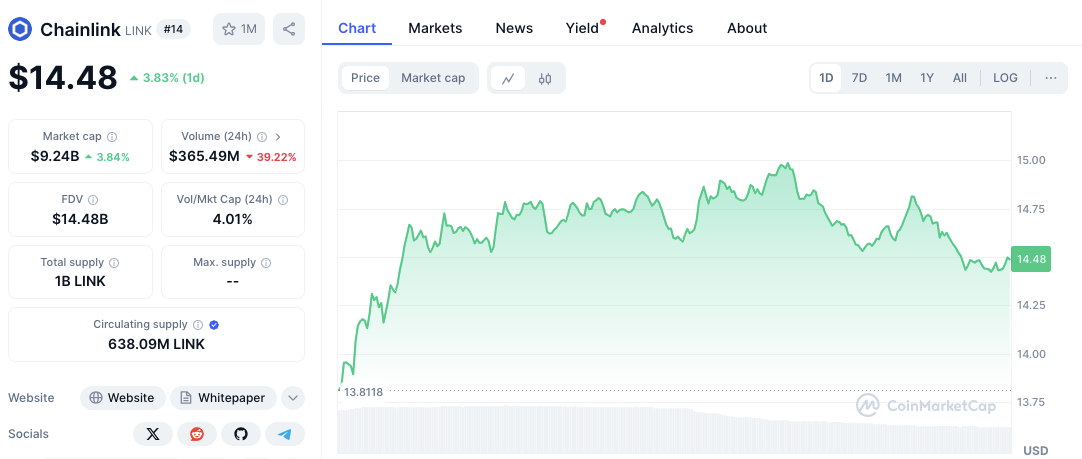Set chart range to 7D
The width and height of the screenshot is (1082, 459).
[859, 78]
